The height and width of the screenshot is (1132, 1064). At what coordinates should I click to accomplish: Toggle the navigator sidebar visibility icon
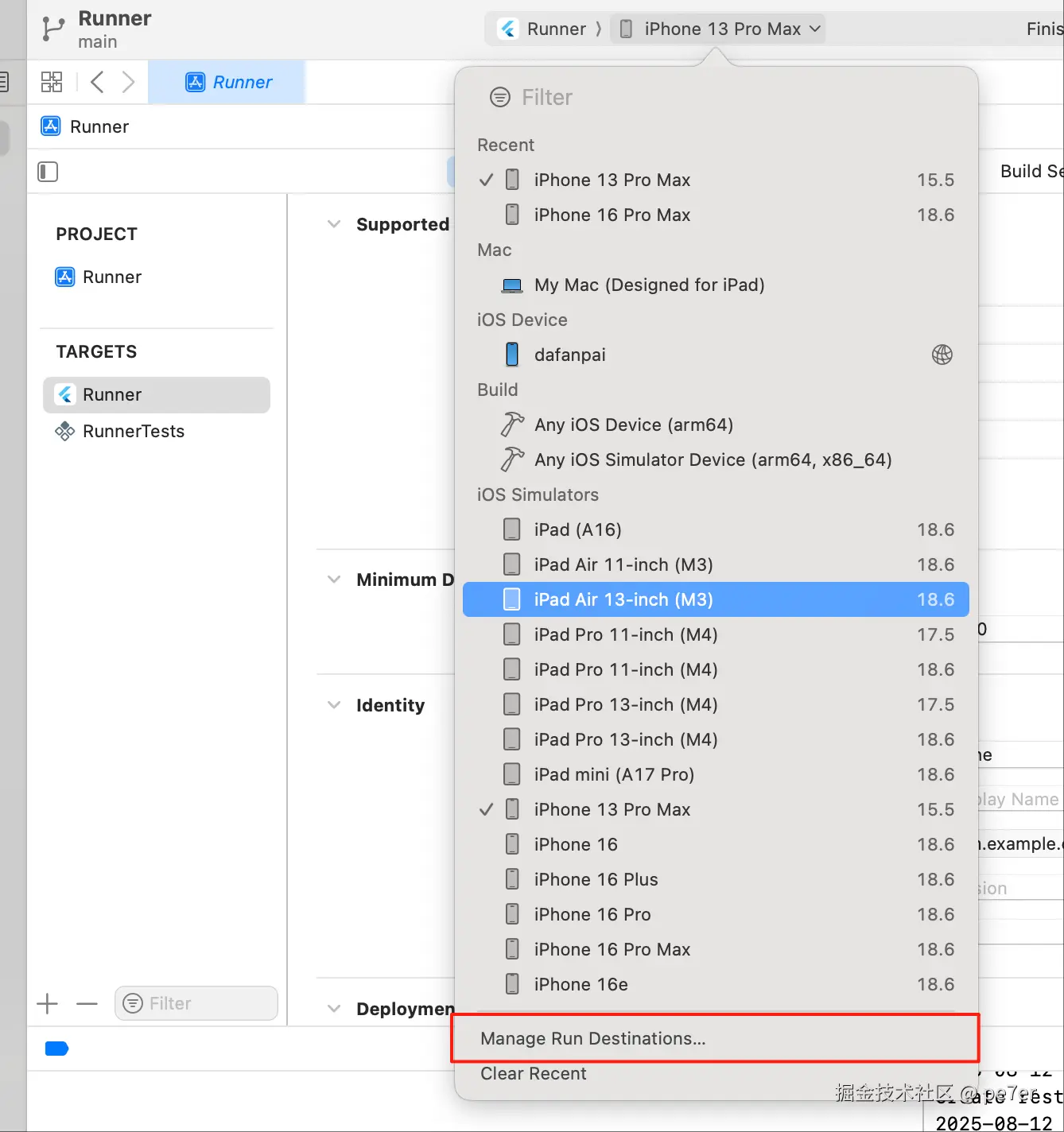click(x=47, y=171)
